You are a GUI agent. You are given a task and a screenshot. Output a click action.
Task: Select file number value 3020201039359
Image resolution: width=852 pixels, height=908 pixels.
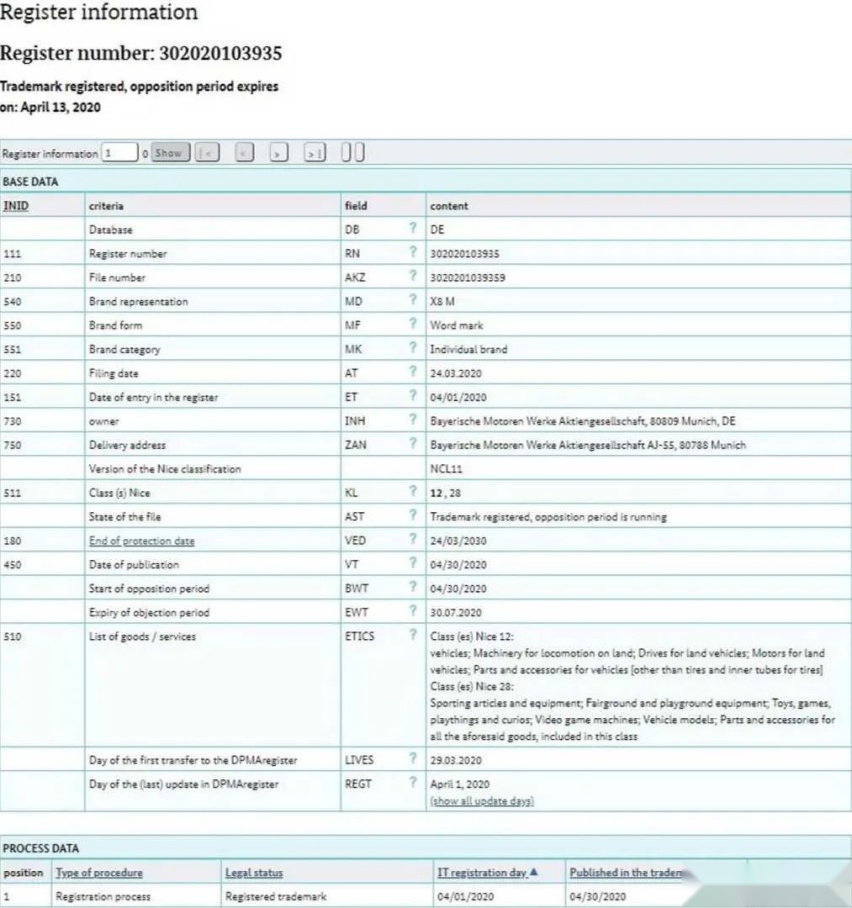467,278
